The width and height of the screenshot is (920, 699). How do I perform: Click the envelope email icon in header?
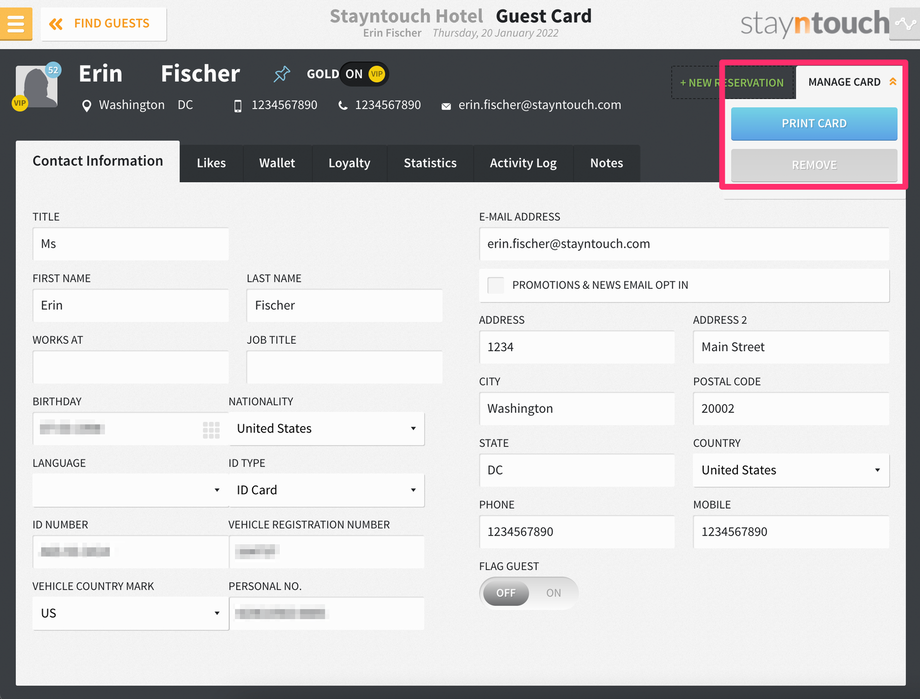pyautogui.click(x=446, y=106)
